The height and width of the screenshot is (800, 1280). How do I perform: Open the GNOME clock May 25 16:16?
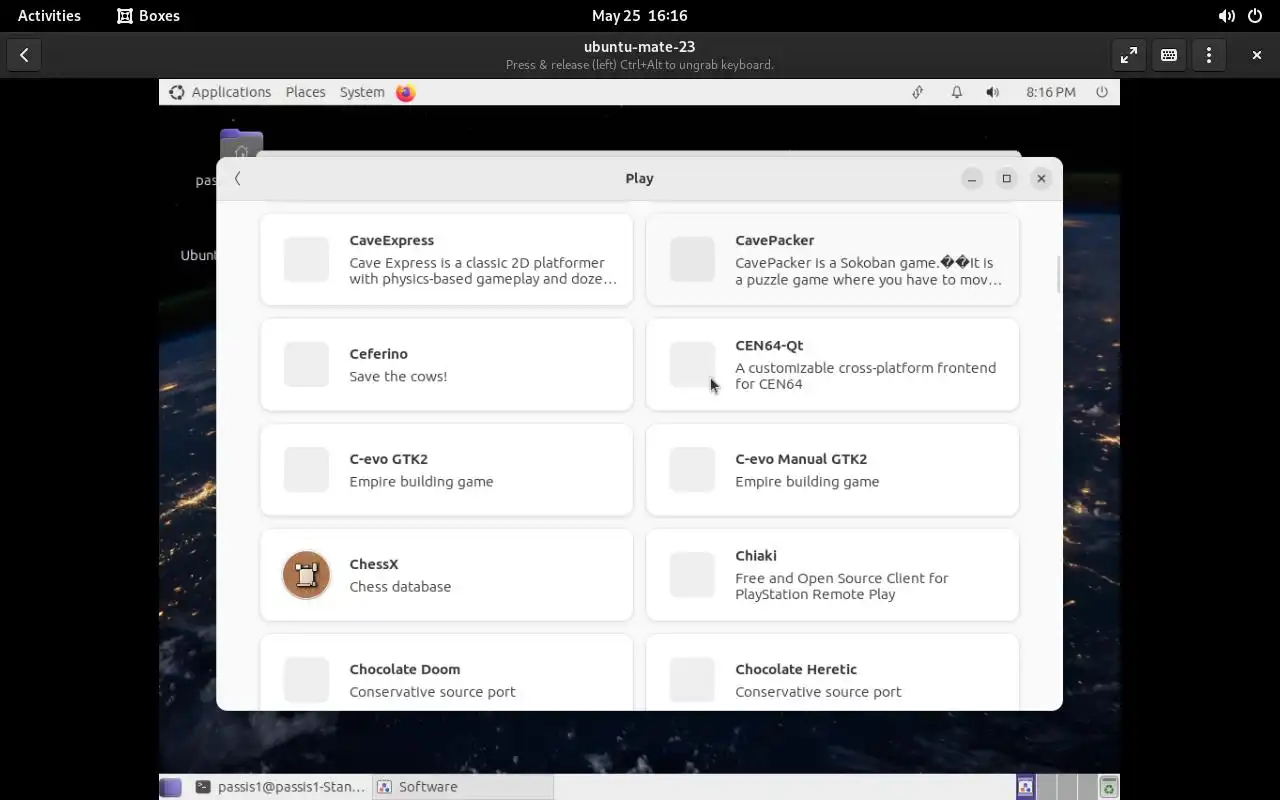click(x=639, y=16)
